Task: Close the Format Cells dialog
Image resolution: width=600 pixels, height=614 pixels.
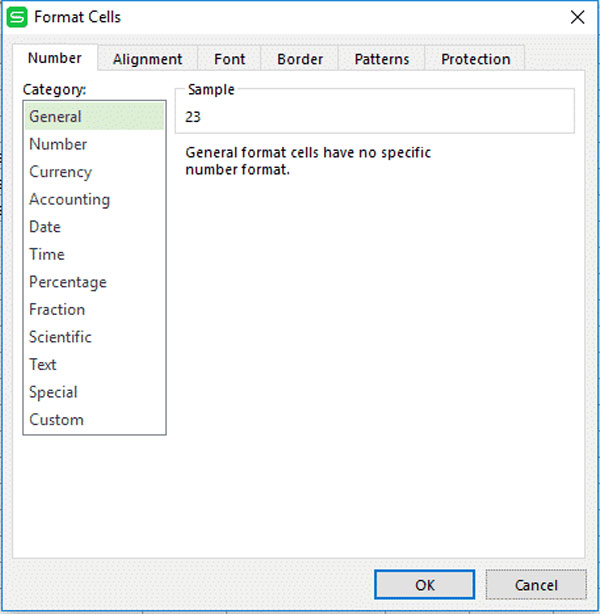Action: [577, 17]
